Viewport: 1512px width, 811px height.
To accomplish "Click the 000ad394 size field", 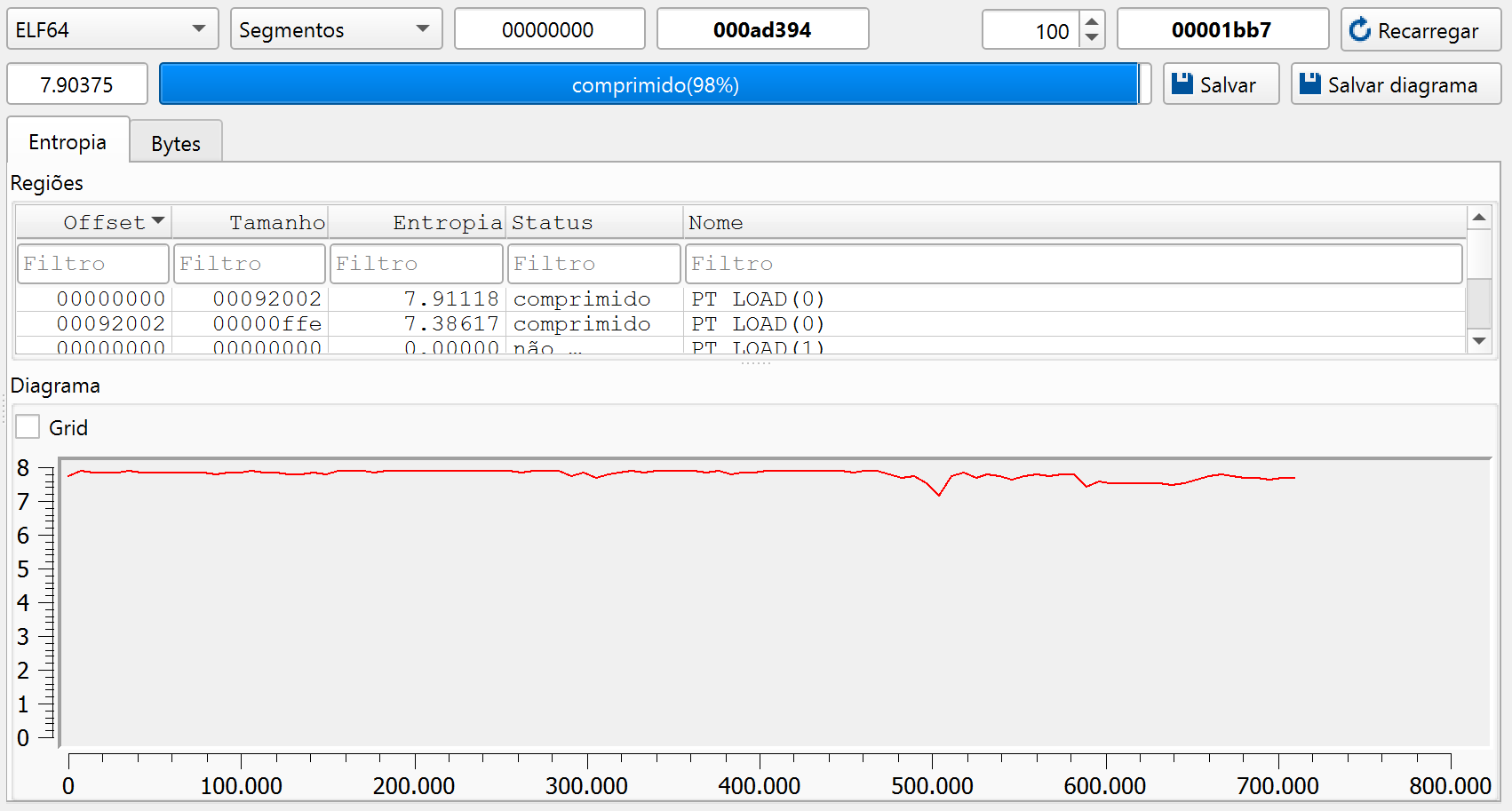I will [762, 29].
